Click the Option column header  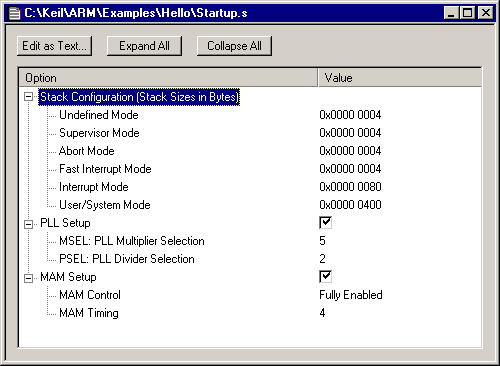(x=168, y=78)
